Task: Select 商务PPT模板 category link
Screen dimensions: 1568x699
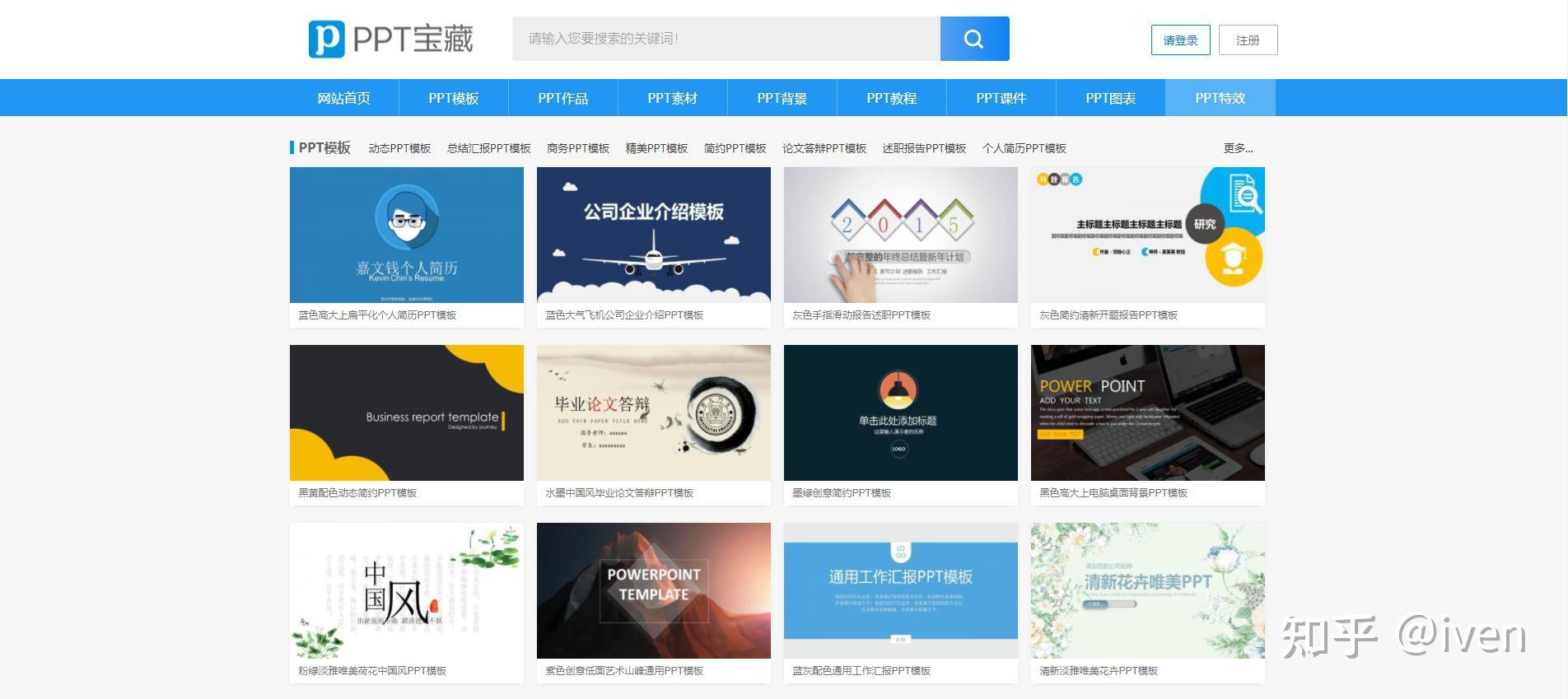Action: click(578, 148)
